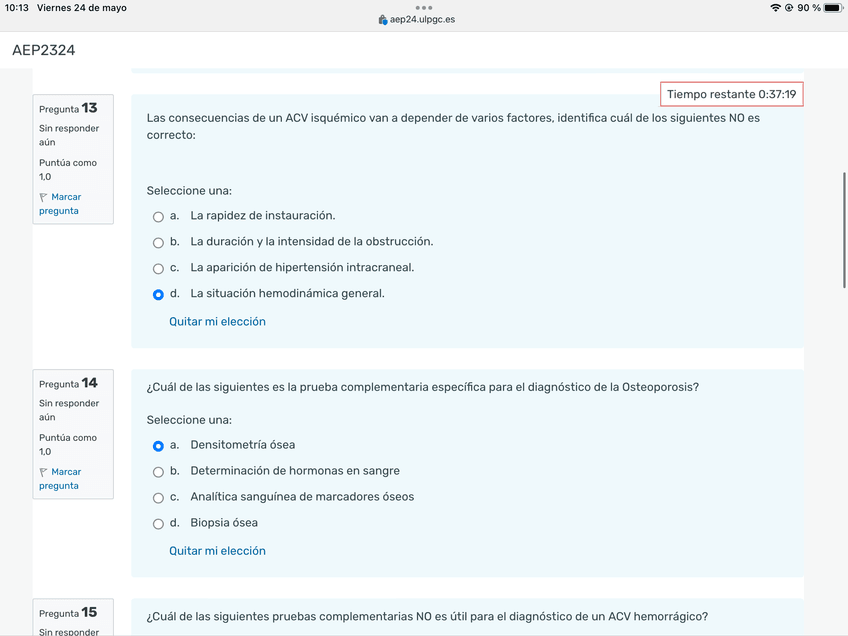848x636 pixels.
Task: Clear choice for question 14
Action: (217, 551)
